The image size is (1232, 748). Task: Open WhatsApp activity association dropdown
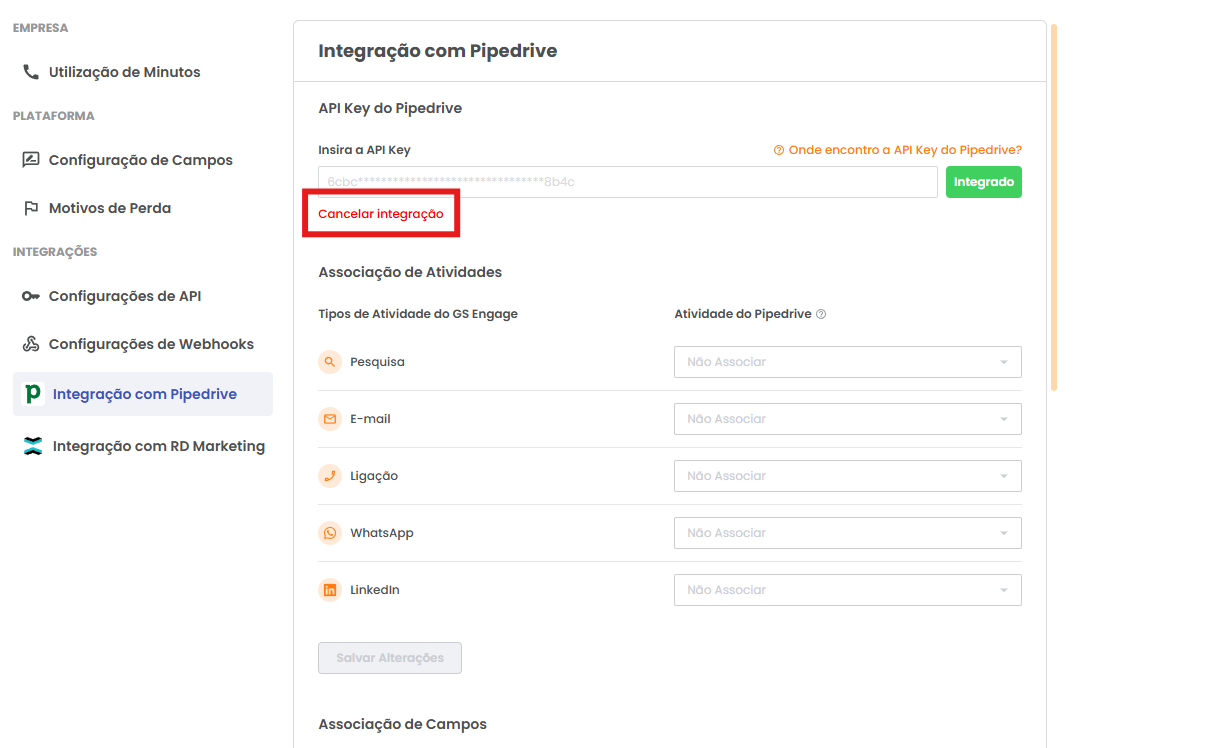(x=848, y=533)
